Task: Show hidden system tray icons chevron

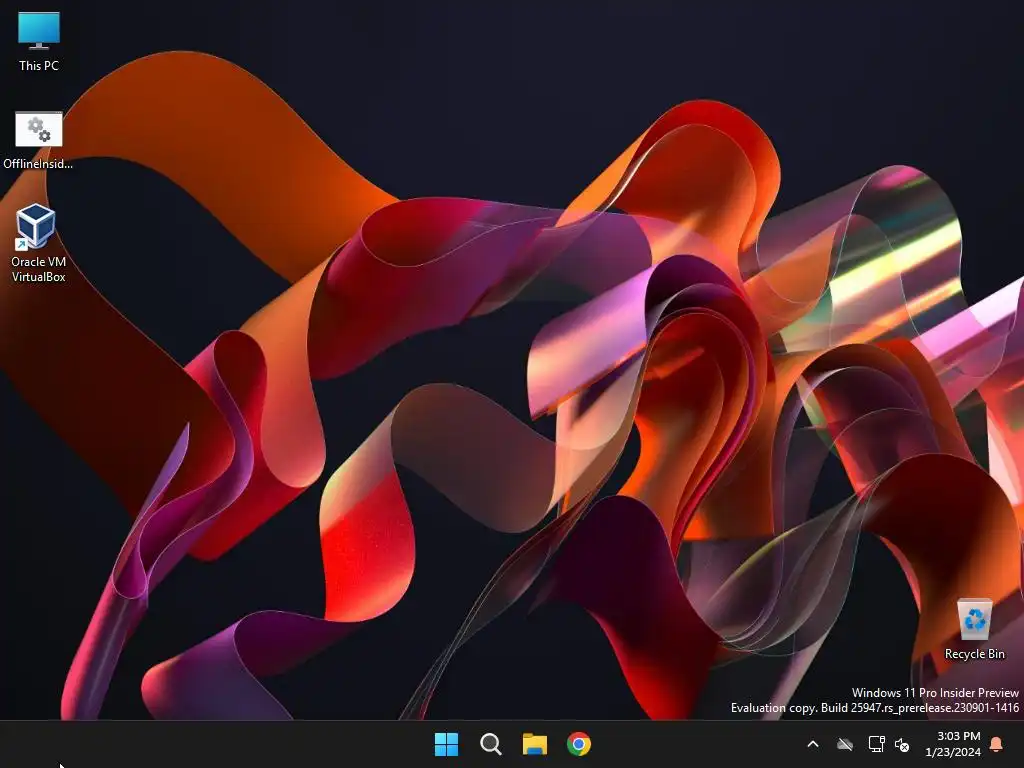Action: click(813, 744)
